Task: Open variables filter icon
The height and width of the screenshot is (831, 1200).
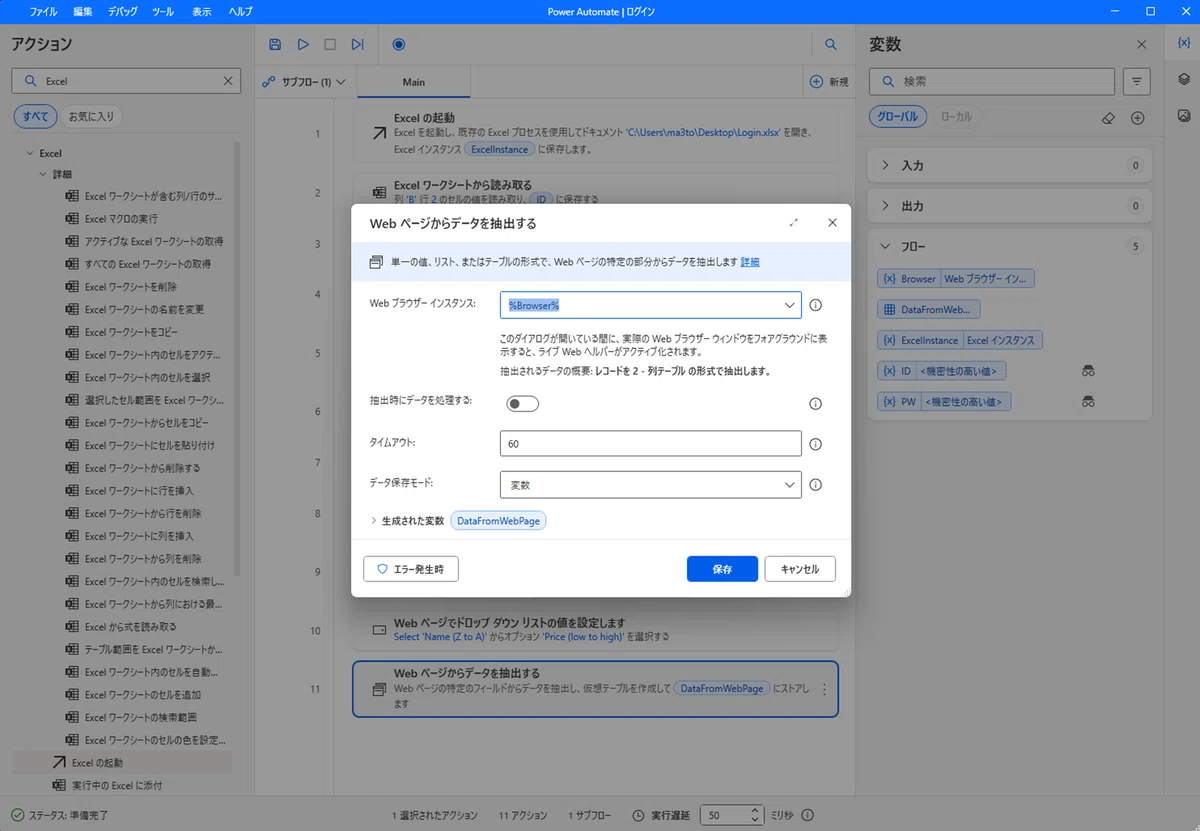Action: [x=1136, y=81]
